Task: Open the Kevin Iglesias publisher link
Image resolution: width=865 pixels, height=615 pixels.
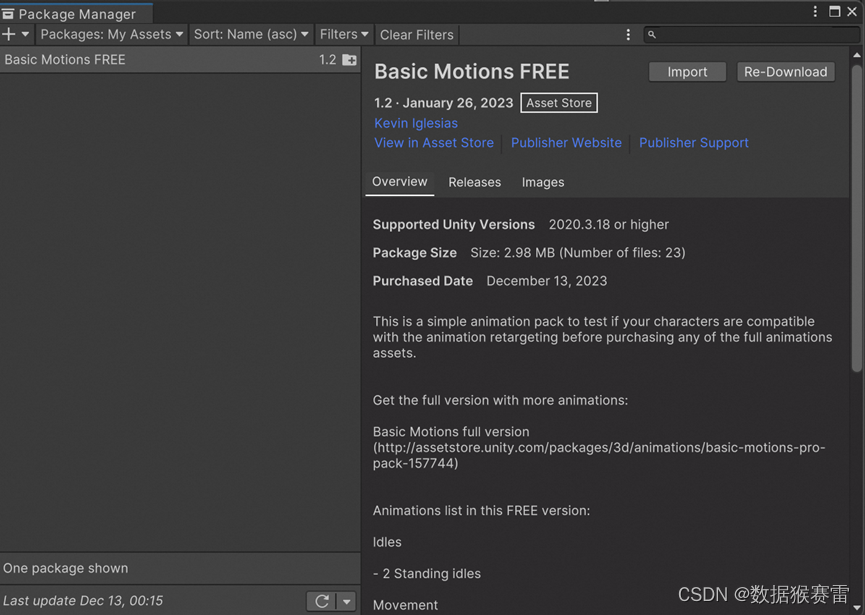Action: pyautogui.click(x=416, y=123)
